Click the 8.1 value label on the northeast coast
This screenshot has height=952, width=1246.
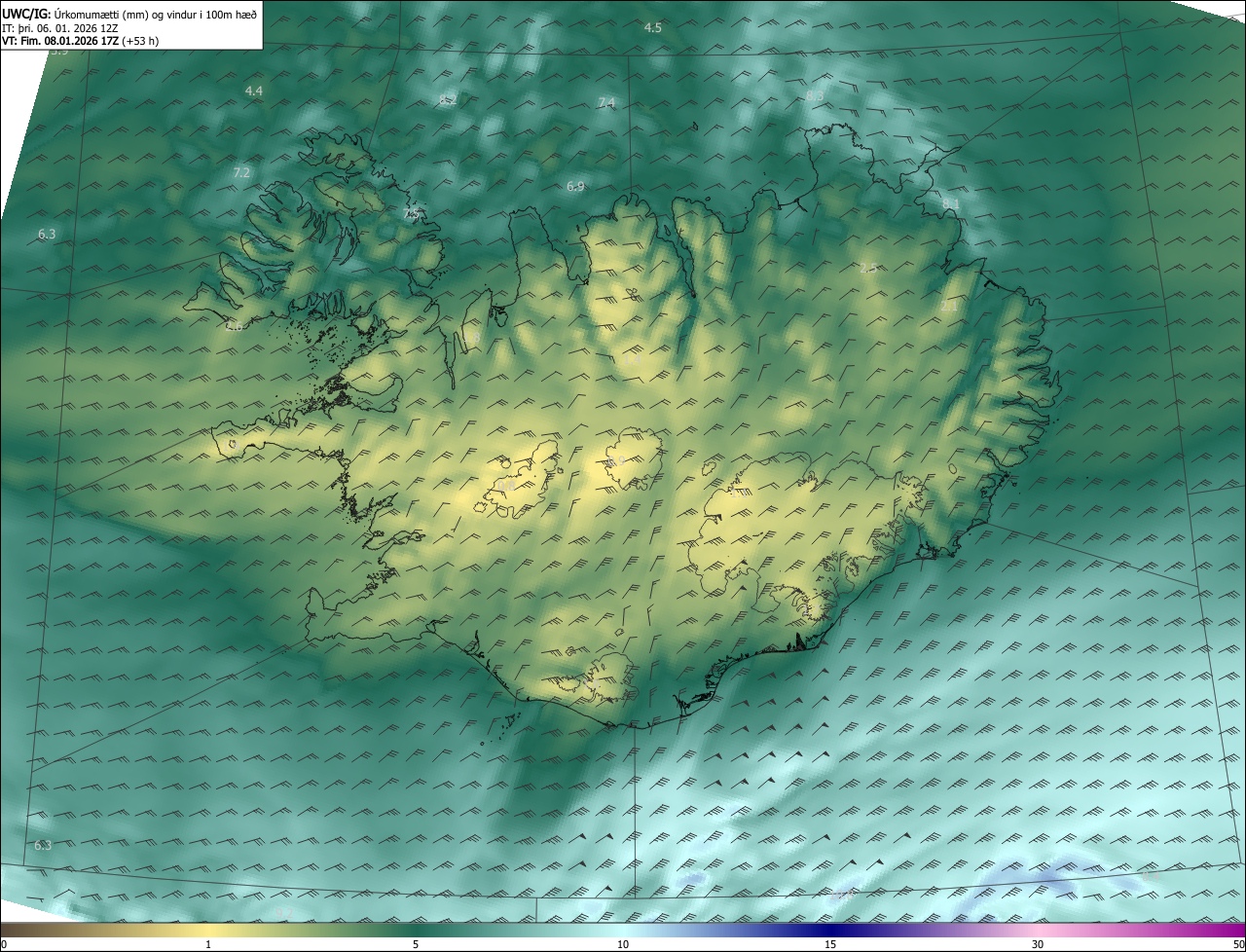(951, 203)
